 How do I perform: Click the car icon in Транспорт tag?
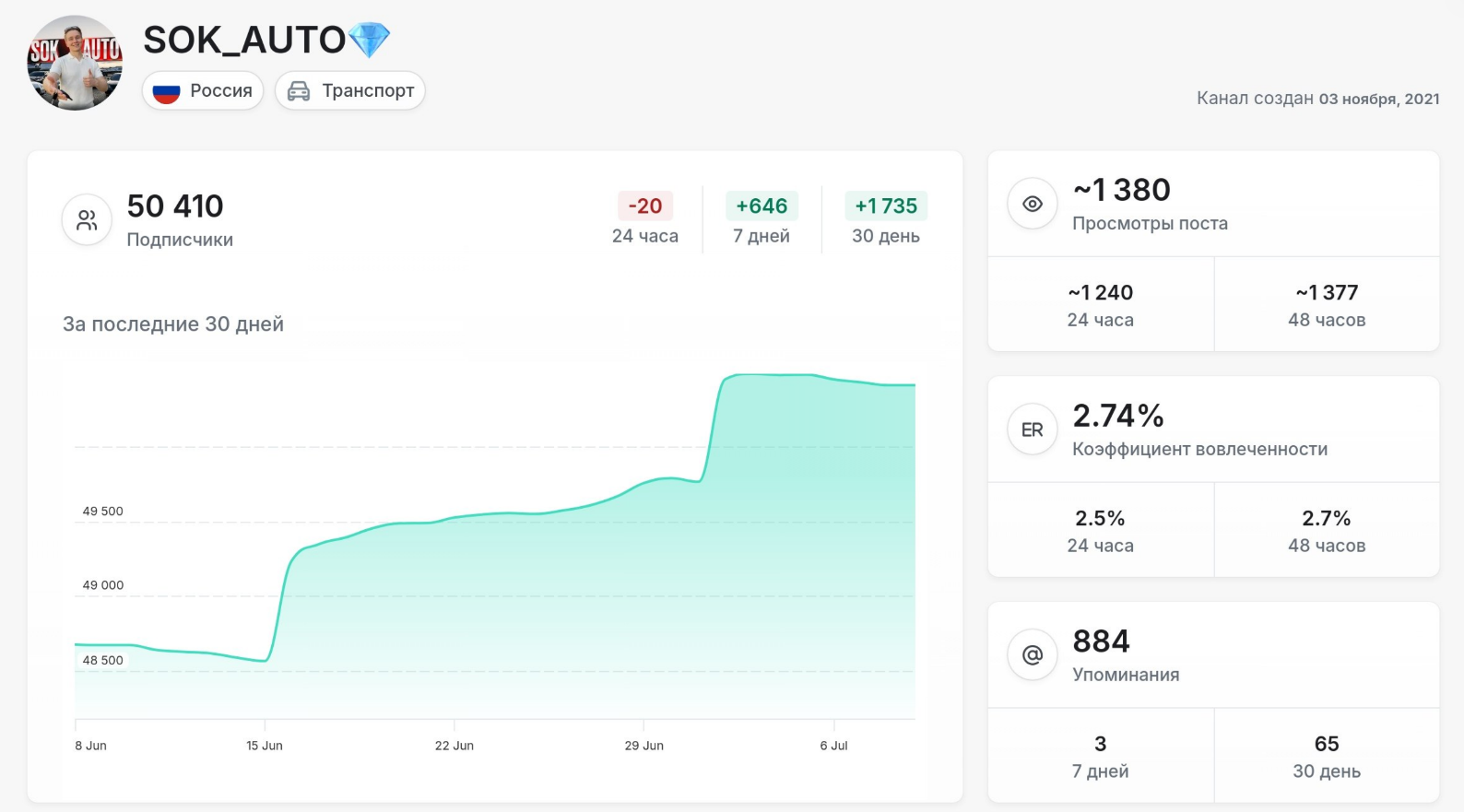point(299,91)
